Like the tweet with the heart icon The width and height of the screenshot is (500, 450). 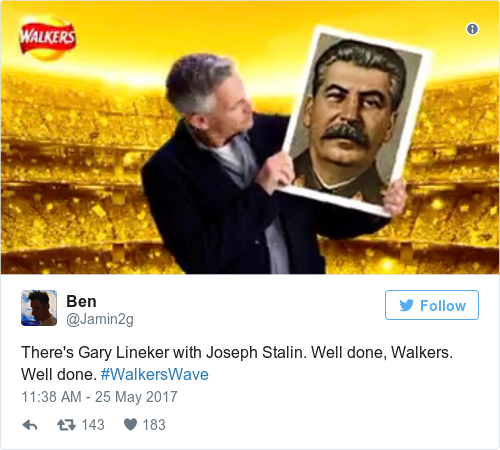pyautogui.click(x=130, y=425)
